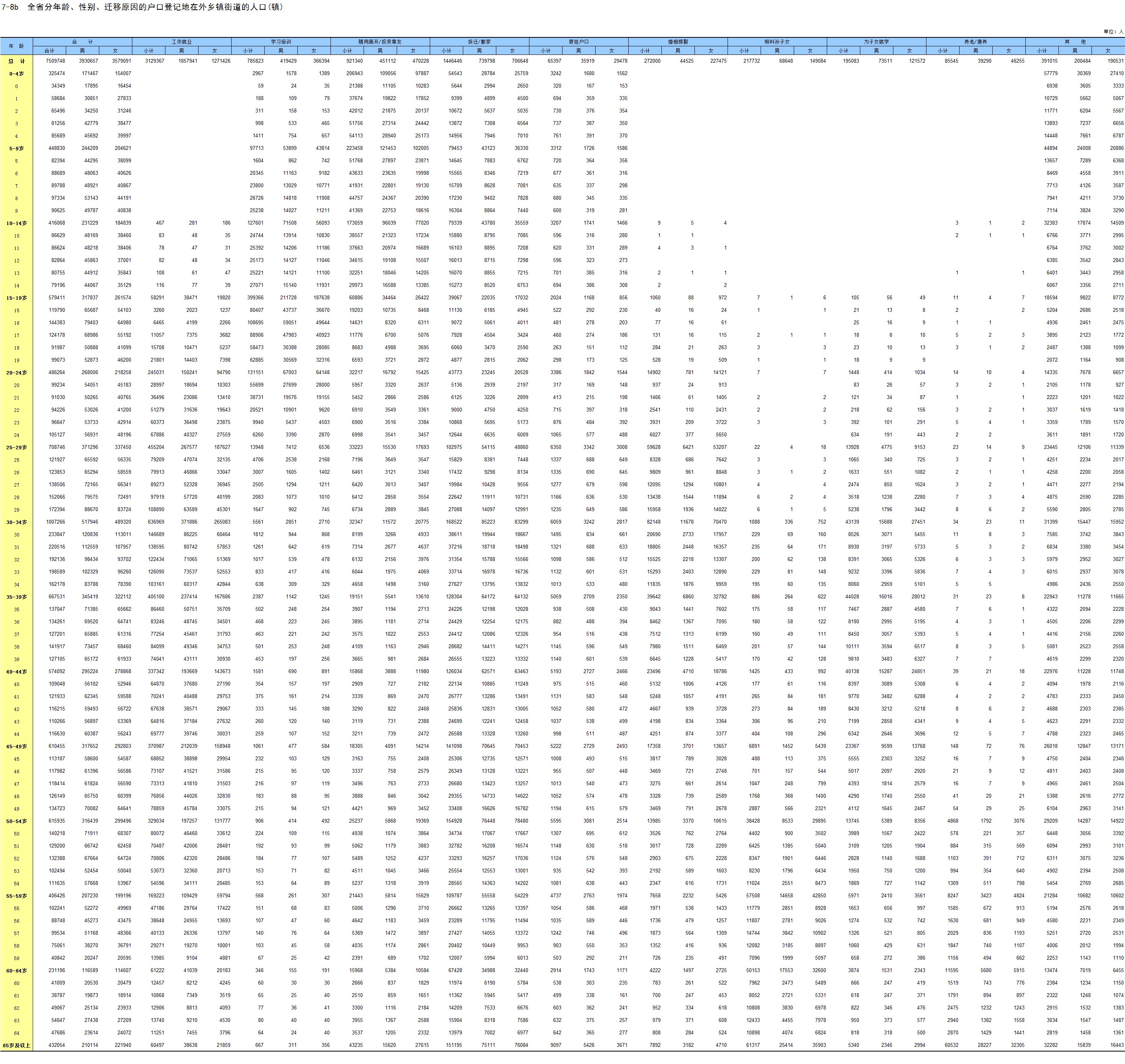Select the 养老/康养 header cell
This screenshot has width=1125, height=1064.
pos(975,42)
